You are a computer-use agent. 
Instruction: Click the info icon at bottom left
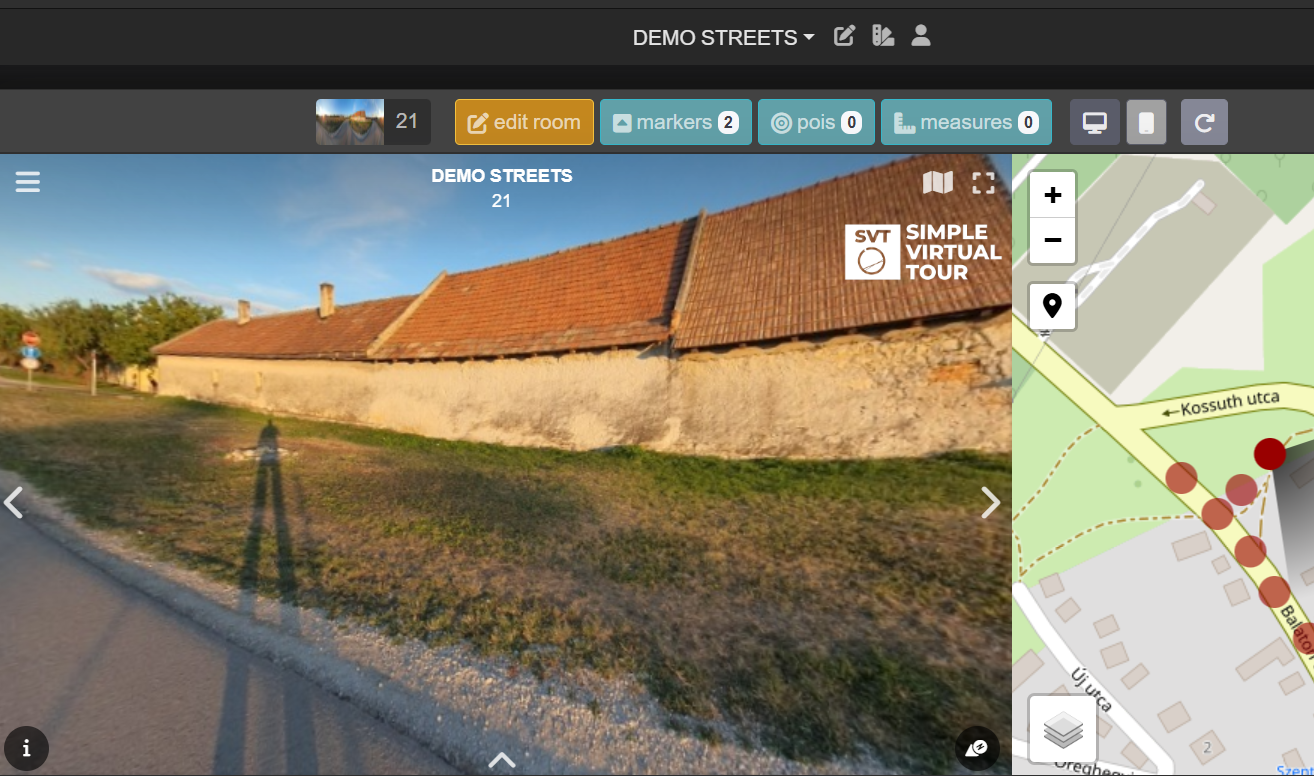27,748
